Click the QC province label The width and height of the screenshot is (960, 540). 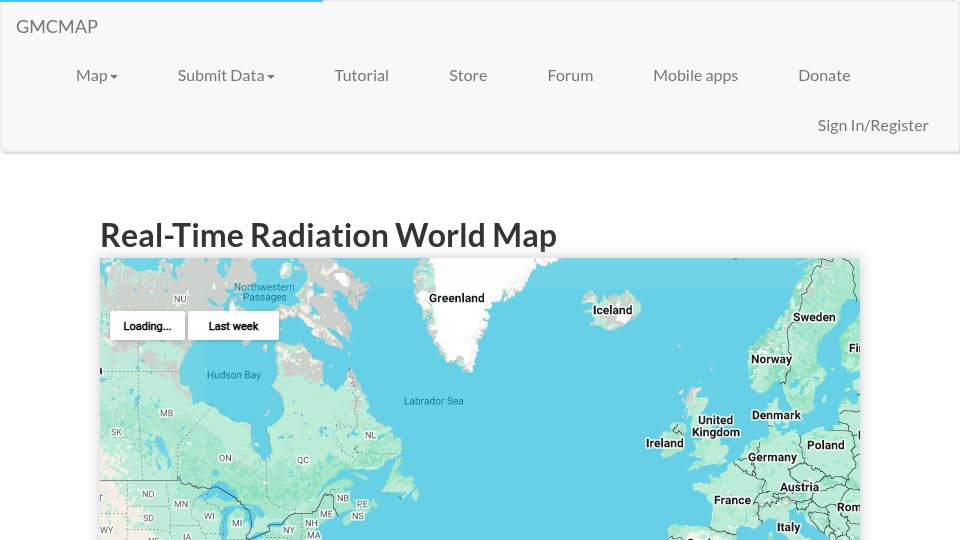[303, 460]
